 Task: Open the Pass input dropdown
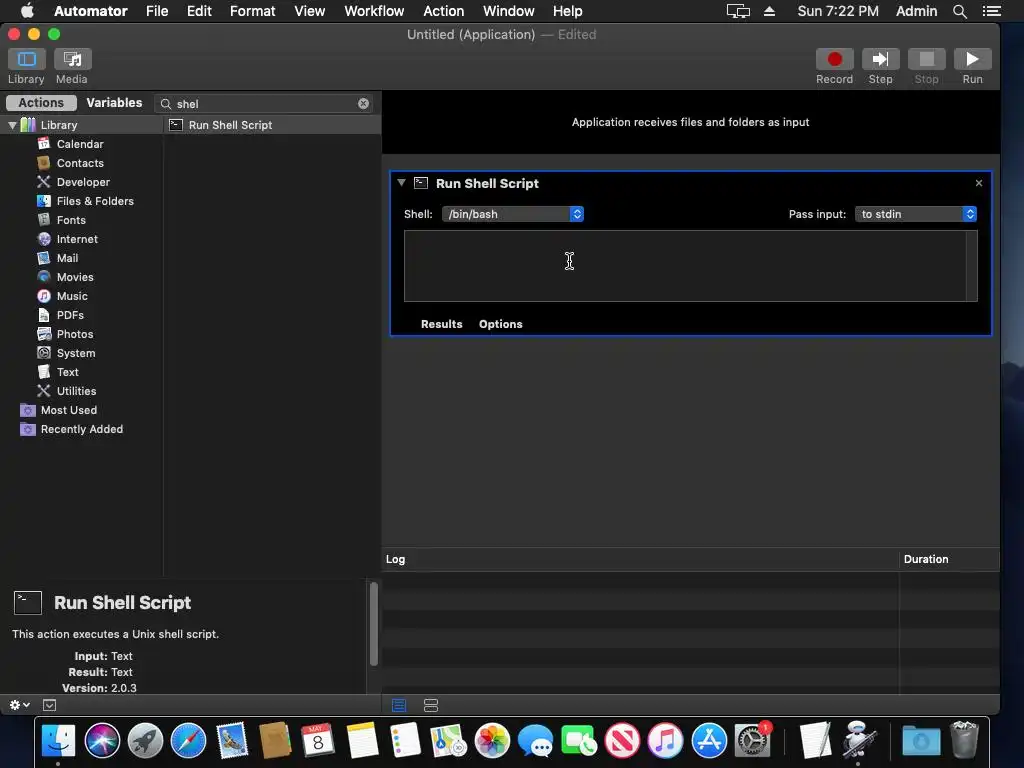click(x=916, y=214)
